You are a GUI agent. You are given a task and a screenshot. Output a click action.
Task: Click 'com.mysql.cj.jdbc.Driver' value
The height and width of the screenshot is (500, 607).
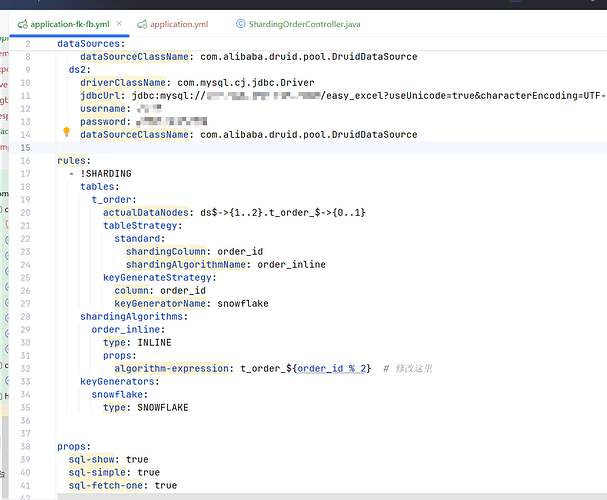245,83
